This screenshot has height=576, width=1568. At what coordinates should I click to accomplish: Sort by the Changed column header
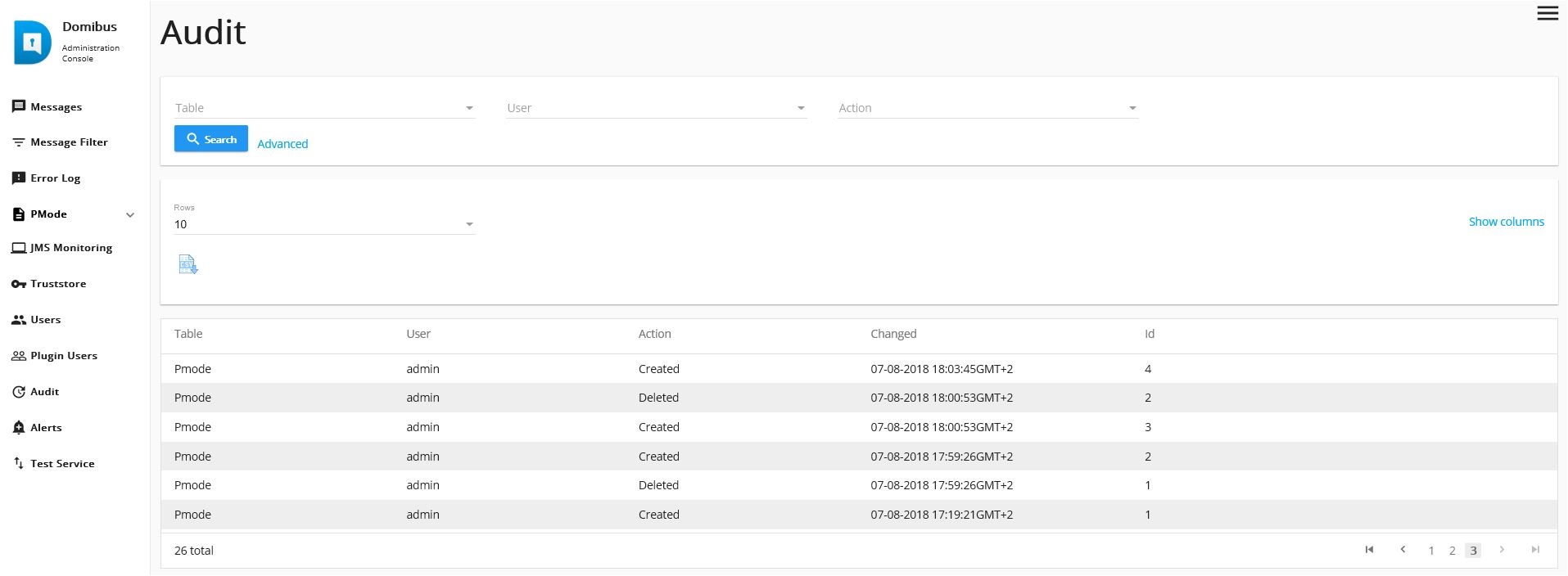pos(893,334)
